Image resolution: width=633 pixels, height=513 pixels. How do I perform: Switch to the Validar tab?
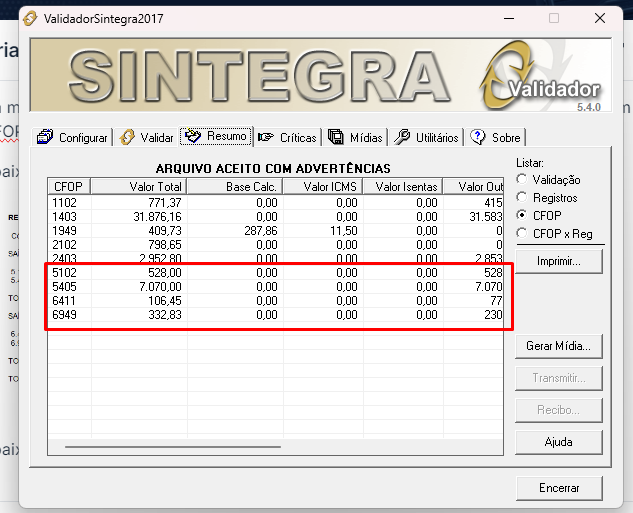click(x=146, y=137)
